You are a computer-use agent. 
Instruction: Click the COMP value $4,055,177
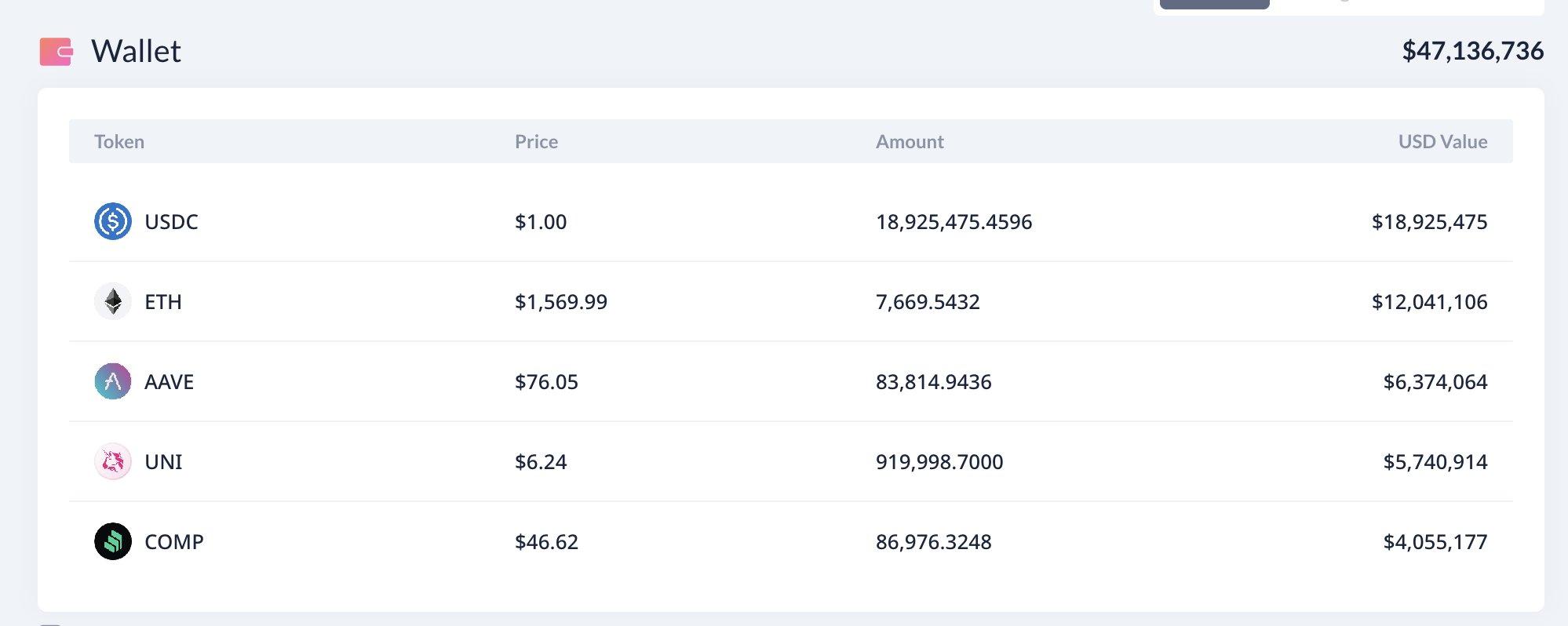click(x=1435, y=542)
